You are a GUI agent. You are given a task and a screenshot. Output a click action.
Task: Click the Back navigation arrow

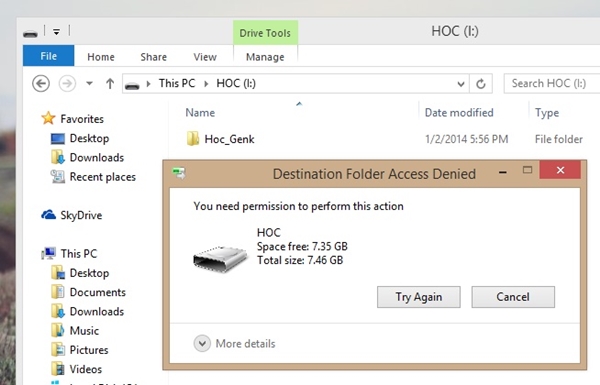(x=41, y=83)
